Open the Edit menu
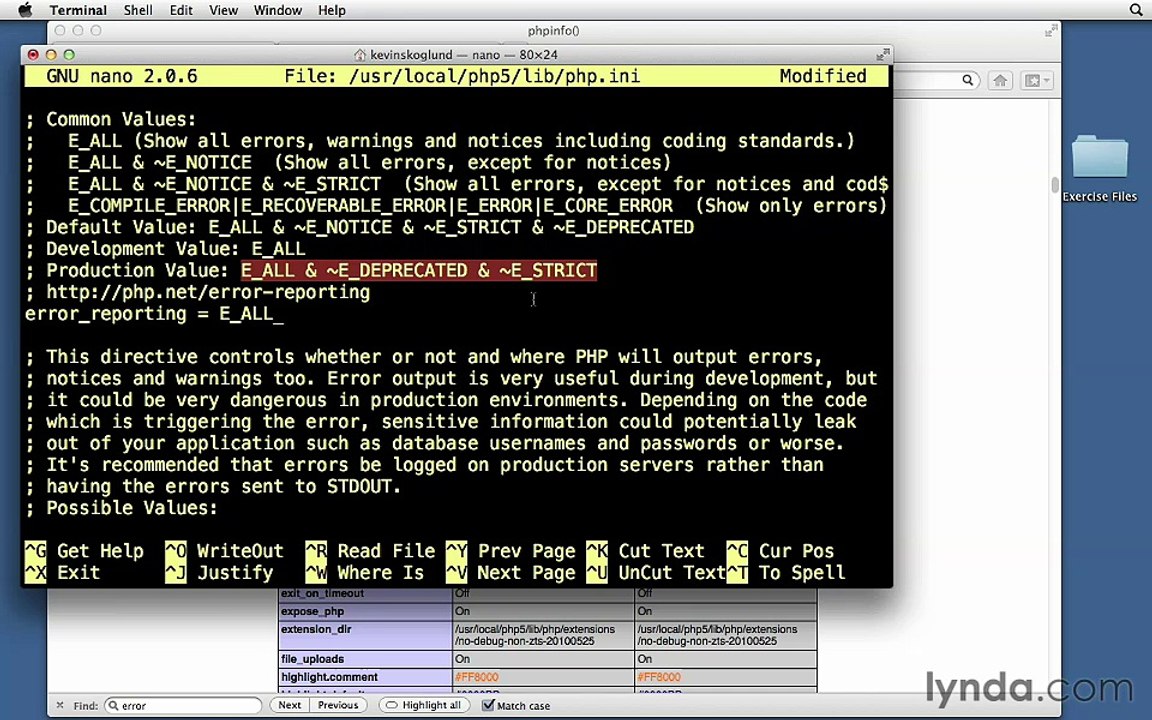Image resolution: width=1152 pixels, height=720 pixels. pos(181,10)
